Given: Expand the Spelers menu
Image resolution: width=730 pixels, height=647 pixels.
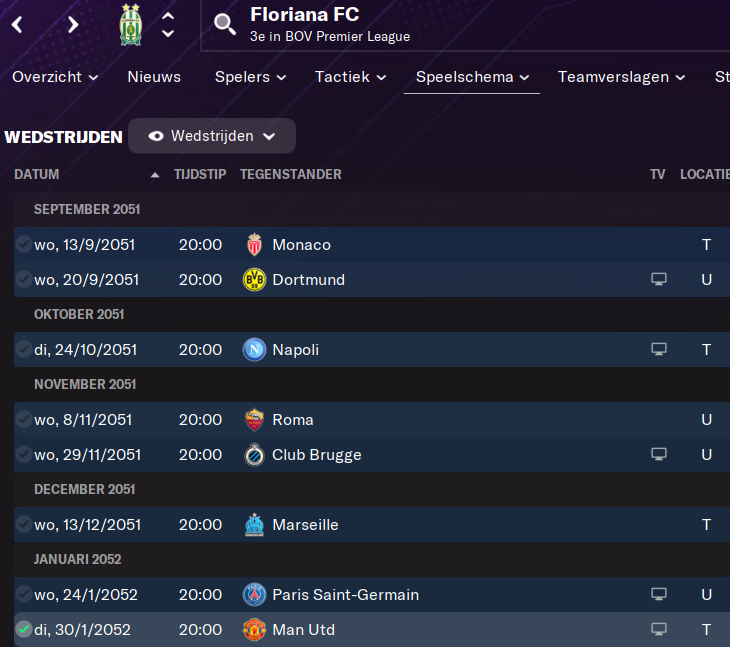Looking at the screenshot, I should point(250,77).
